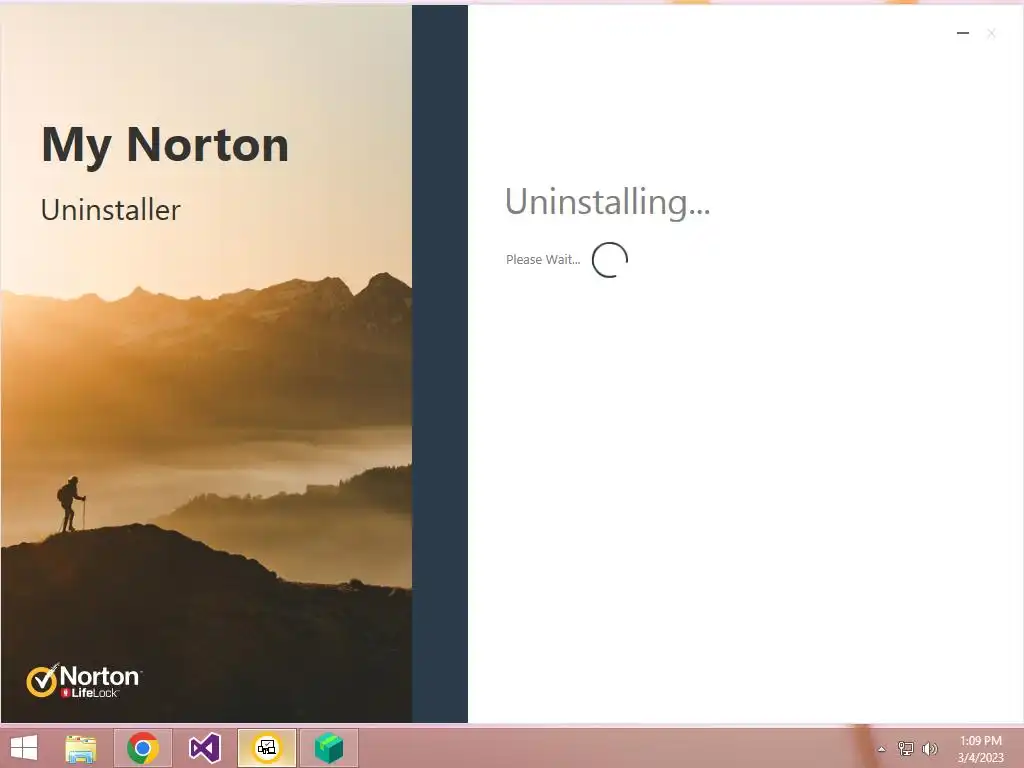Select the Norton uninstaller taskbar icon
Image resolution: width=1024 pixels, height=768 pixels.
pyautogui.click(x=267, y=748)
